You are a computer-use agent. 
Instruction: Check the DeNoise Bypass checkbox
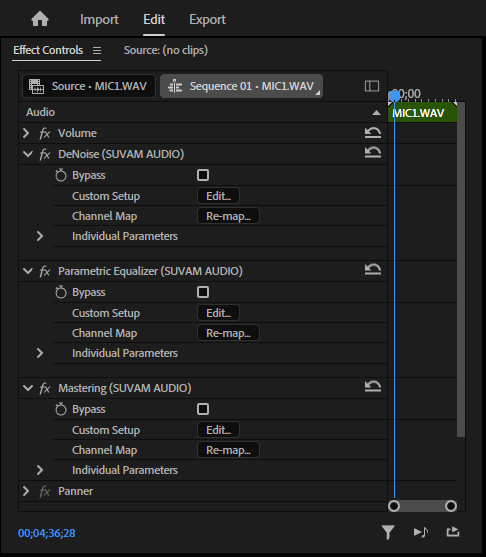pyautogui.click(x=203, y=175)
